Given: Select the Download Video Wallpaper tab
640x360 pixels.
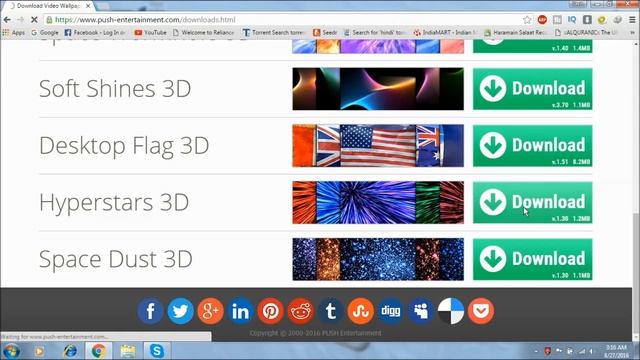Looking at the screenshot, I should 47,6.
